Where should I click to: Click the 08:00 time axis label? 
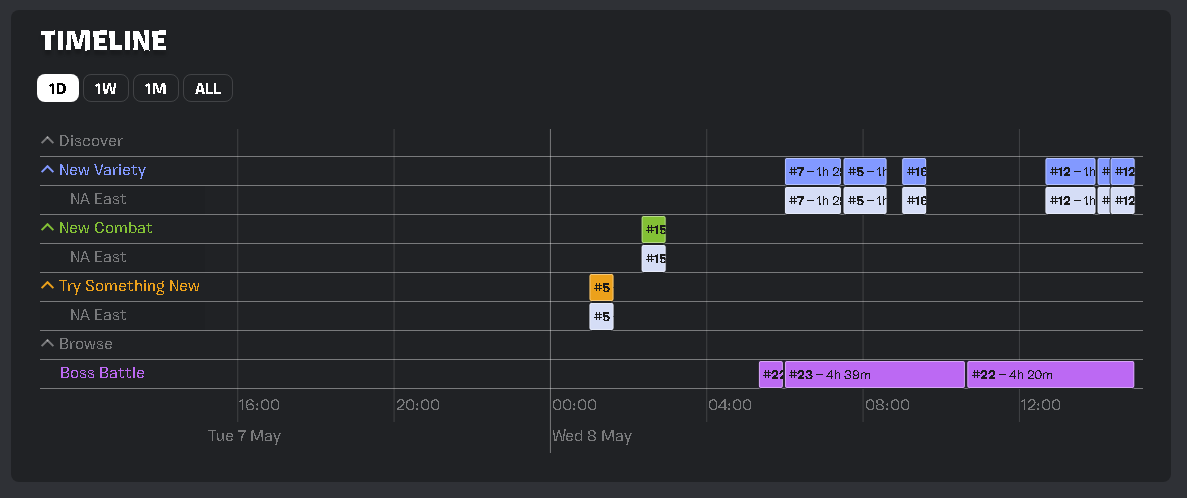887,405
